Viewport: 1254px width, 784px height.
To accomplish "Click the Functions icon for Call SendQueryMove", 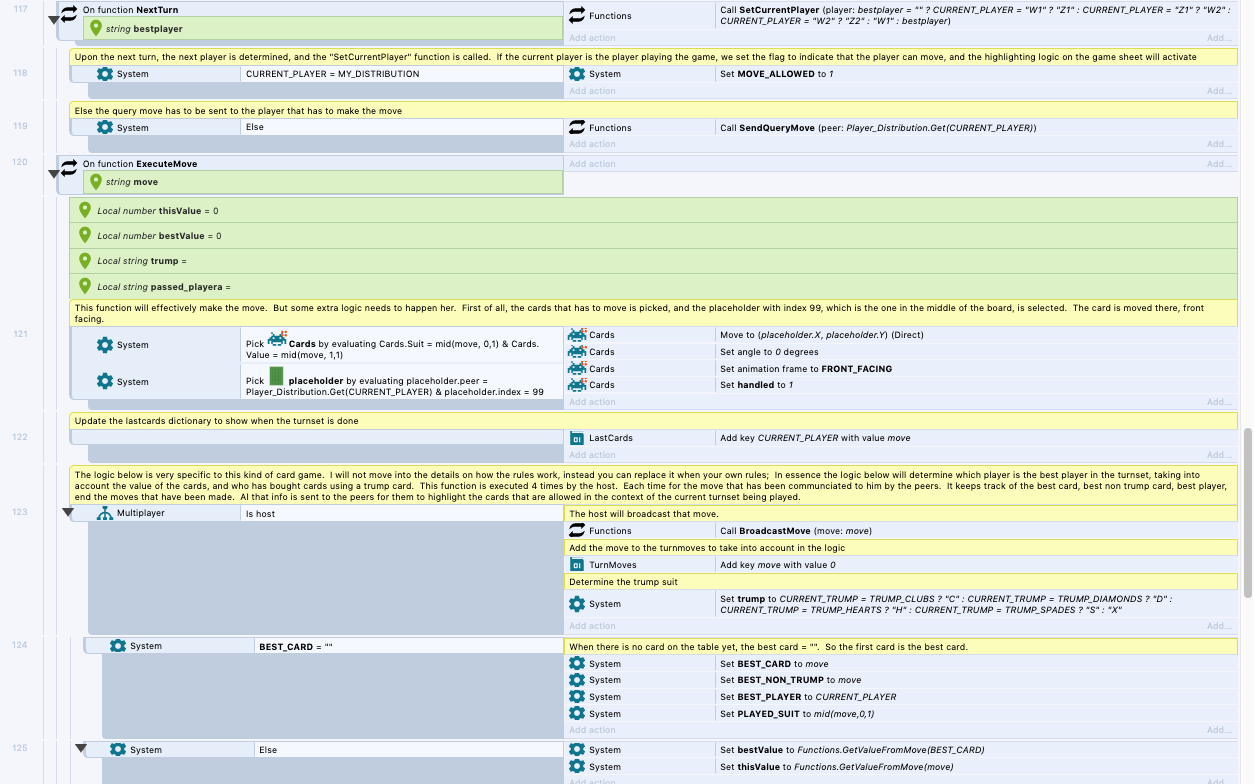I will point(577,128).
